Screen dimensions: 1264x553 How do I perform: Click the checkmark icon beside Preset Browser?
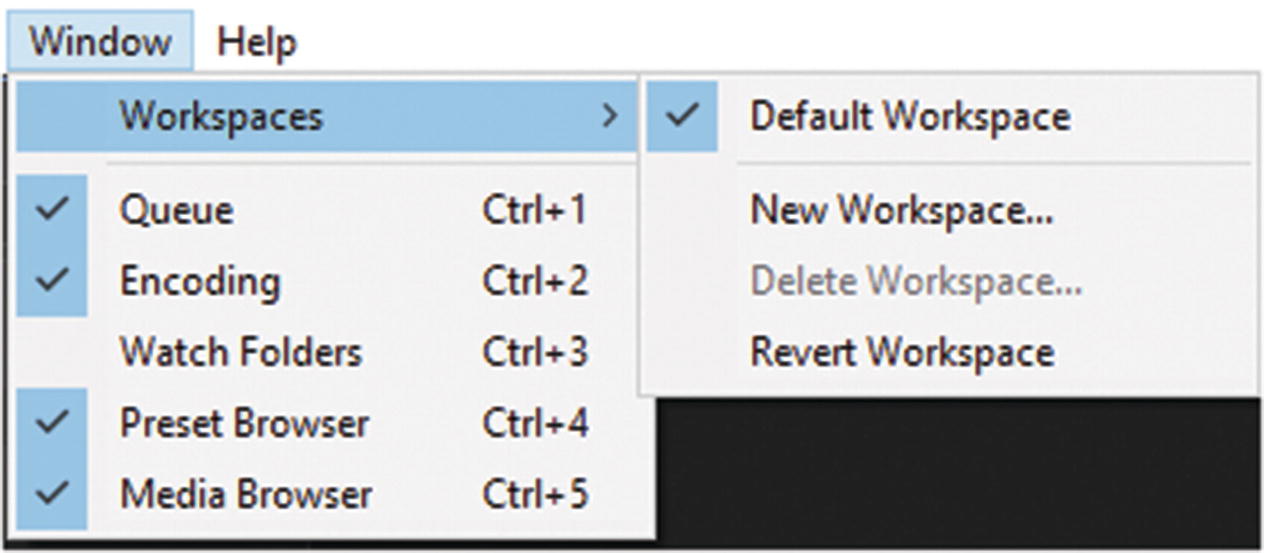click(52, 423)
